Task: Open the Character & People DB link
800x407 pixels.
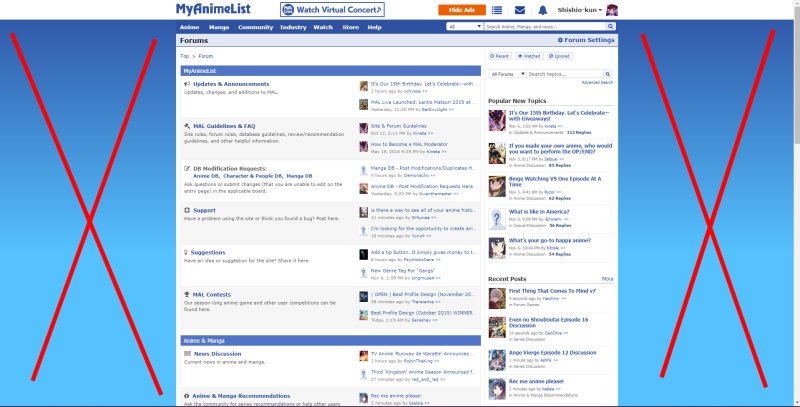Action: point(253,176)
